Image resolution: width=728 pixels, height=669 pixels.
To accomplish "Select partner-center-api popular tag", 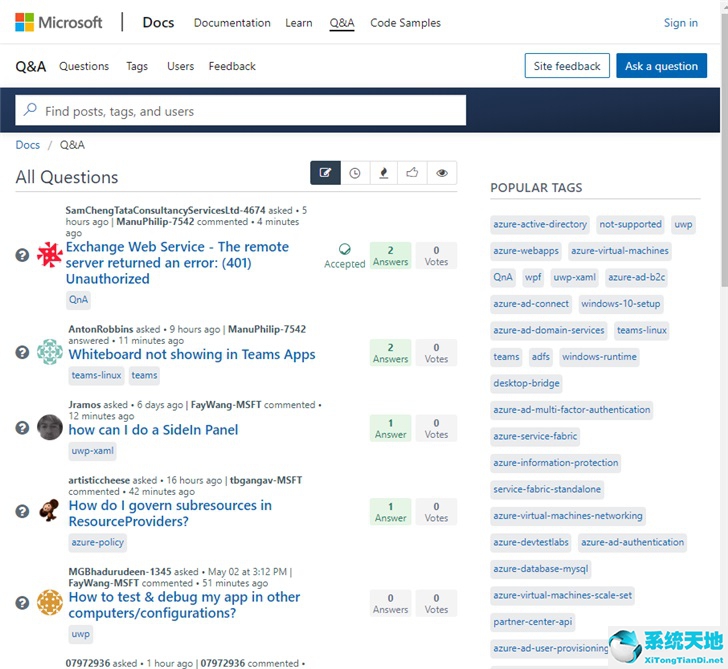I will coord(533,622).
